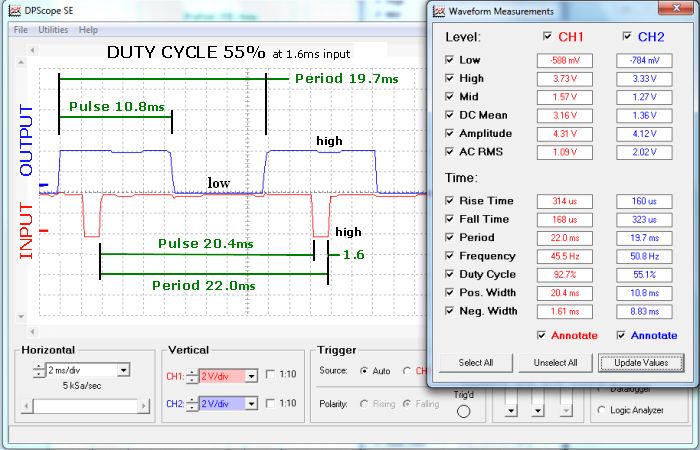Step the CH1 volts/div spinner
The image size is (700, 450).
(x=192, y=376)
